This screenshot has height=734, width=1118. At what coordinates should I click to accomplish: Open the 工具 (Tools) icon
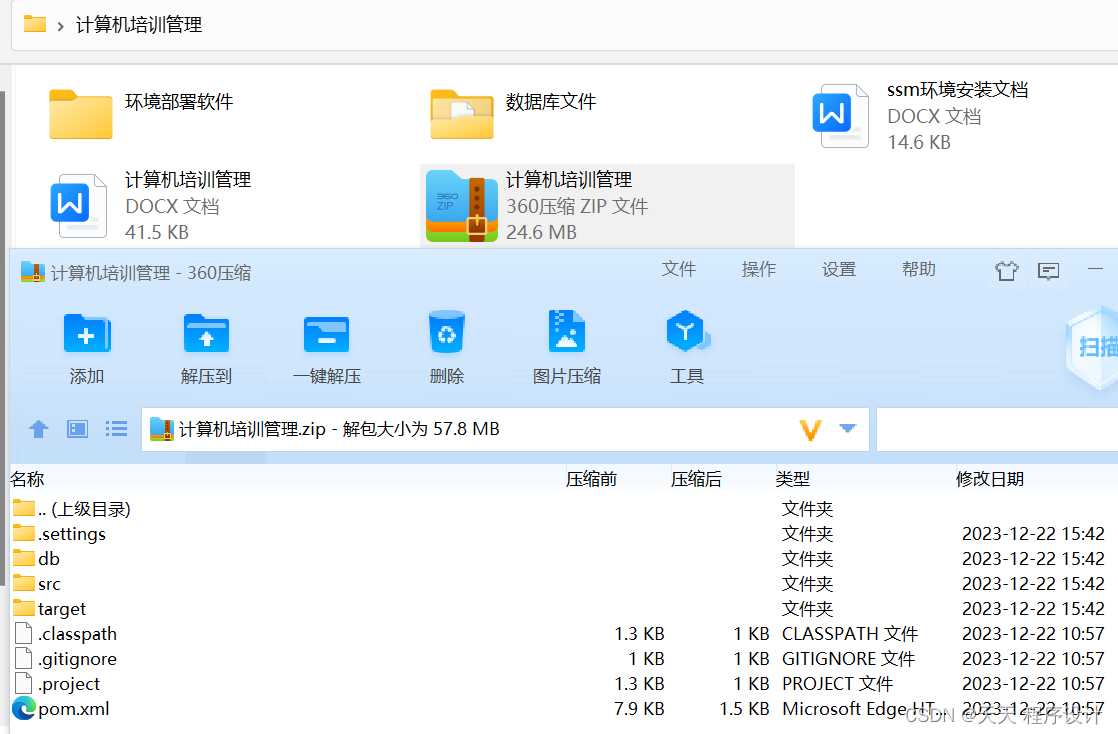[x=687, y=331]
